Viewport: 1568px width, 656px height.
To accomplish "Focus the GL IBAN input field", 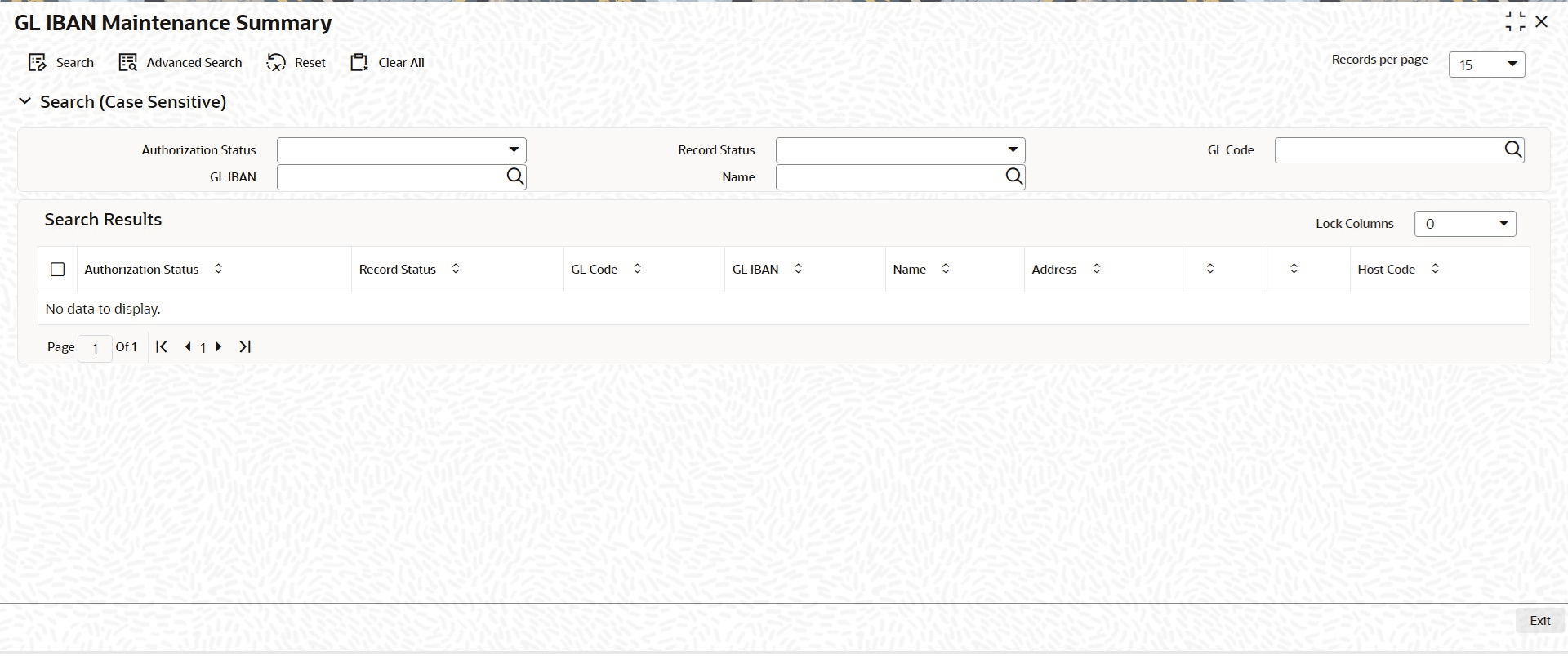I will [x=391, y=177].
